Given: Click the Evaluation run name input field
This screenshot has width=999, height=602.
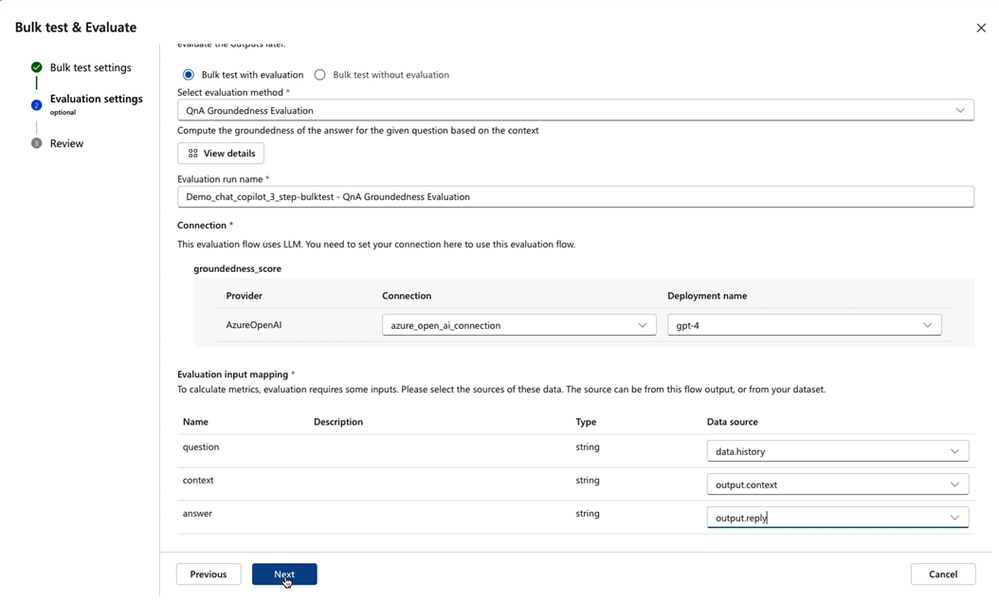Looking at the screenshot, I should click(x=575, y=197).
